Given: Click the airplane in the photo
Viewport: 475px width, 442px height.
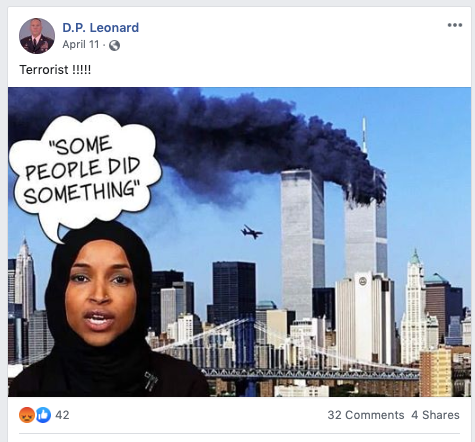Looking at the screenshot, I should coord(252,232).
